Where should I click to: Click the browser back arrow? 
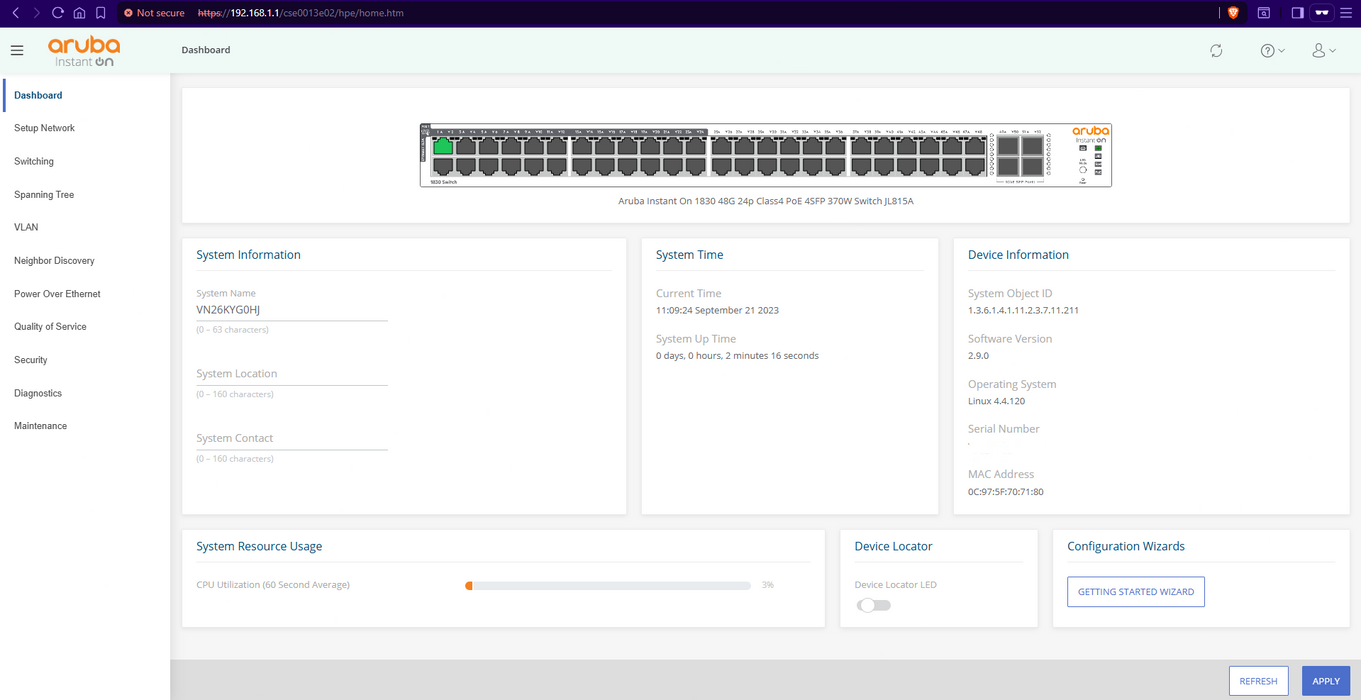click(x=15, y=13)
